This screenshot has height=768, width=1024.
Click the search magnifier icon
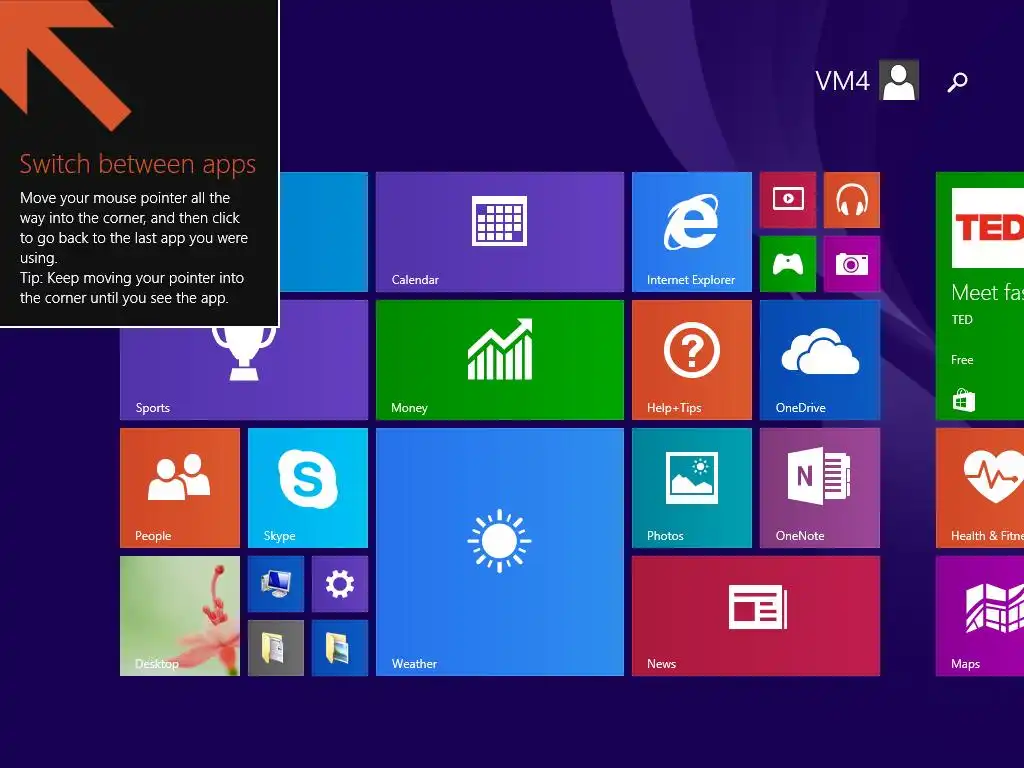(957, 82)
